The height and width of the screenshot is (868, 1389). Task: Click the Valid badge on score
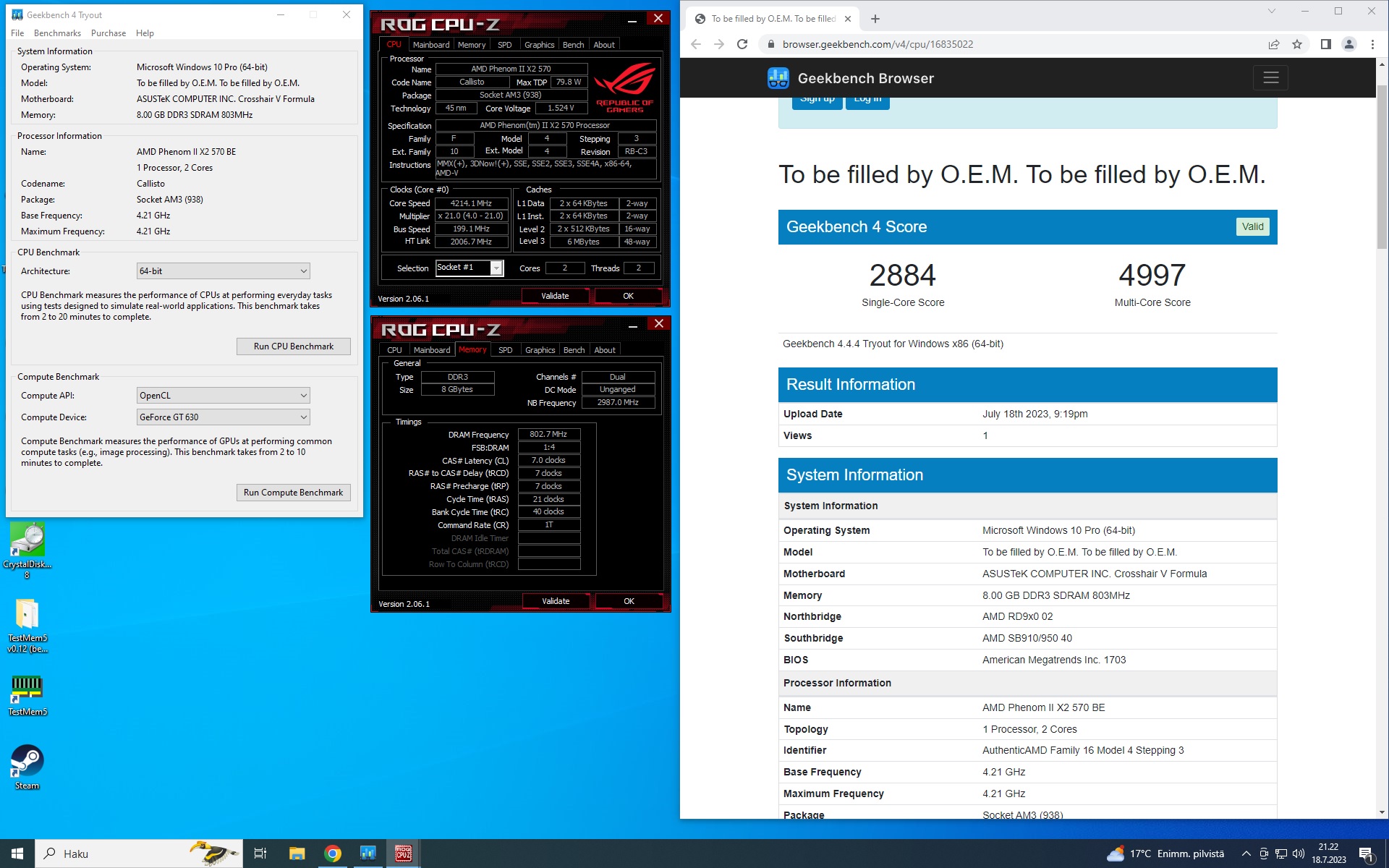[x=1252, y=226]
